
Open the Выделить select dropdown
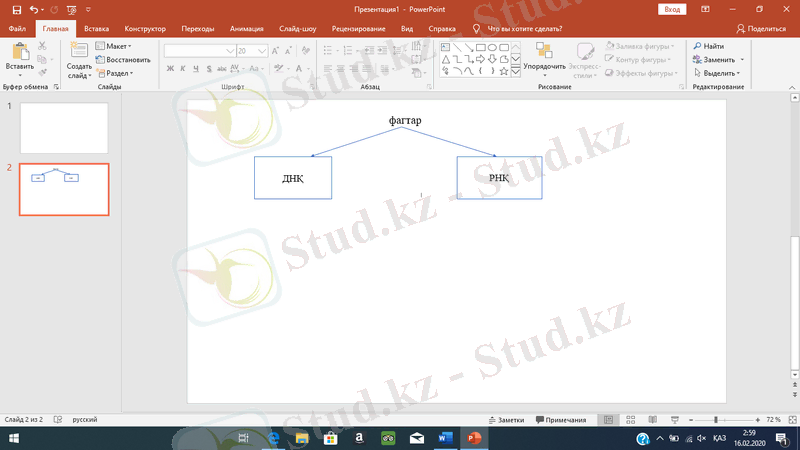point(717,73)
